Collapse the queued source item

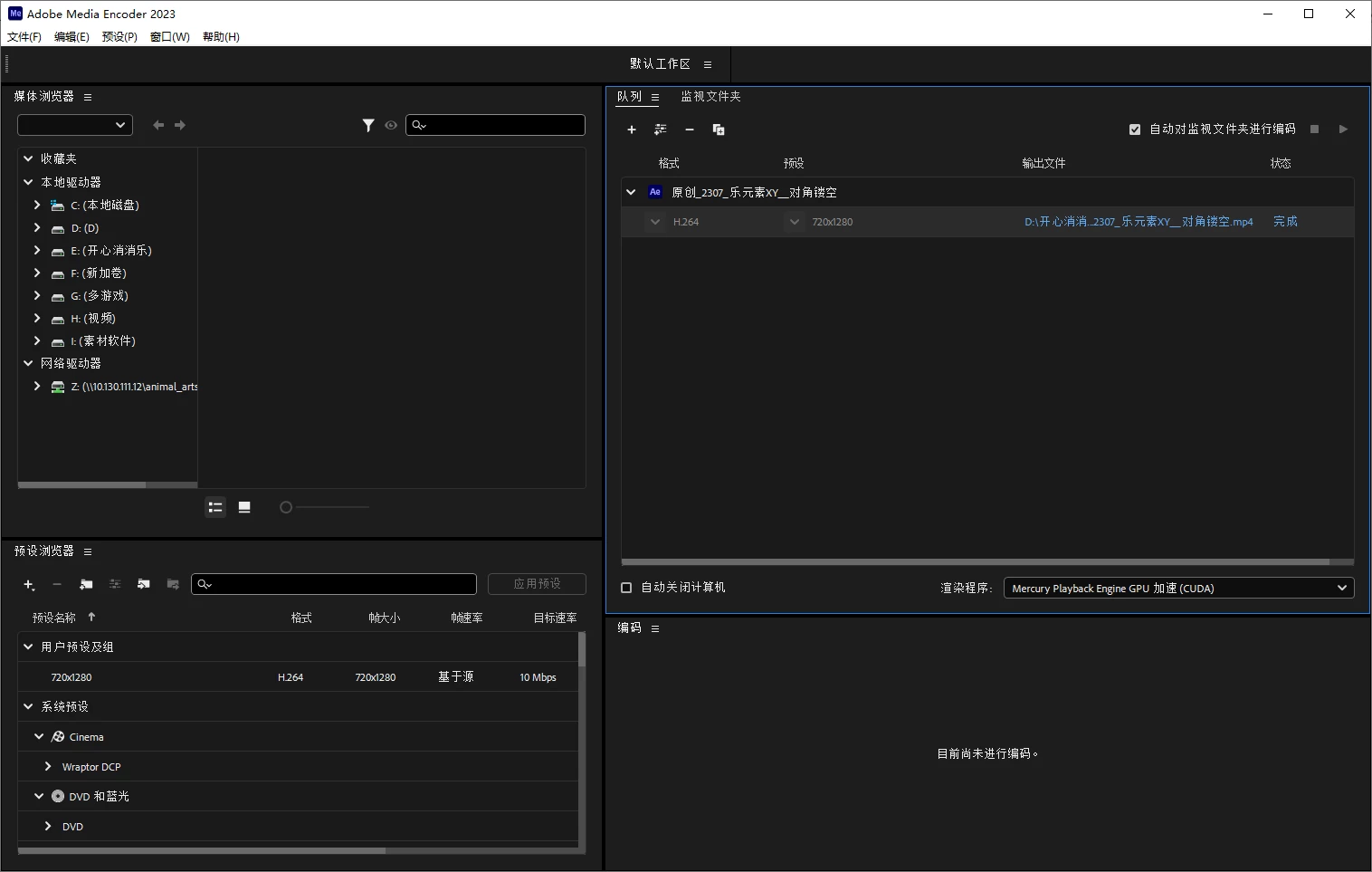[x=631, y=192]
